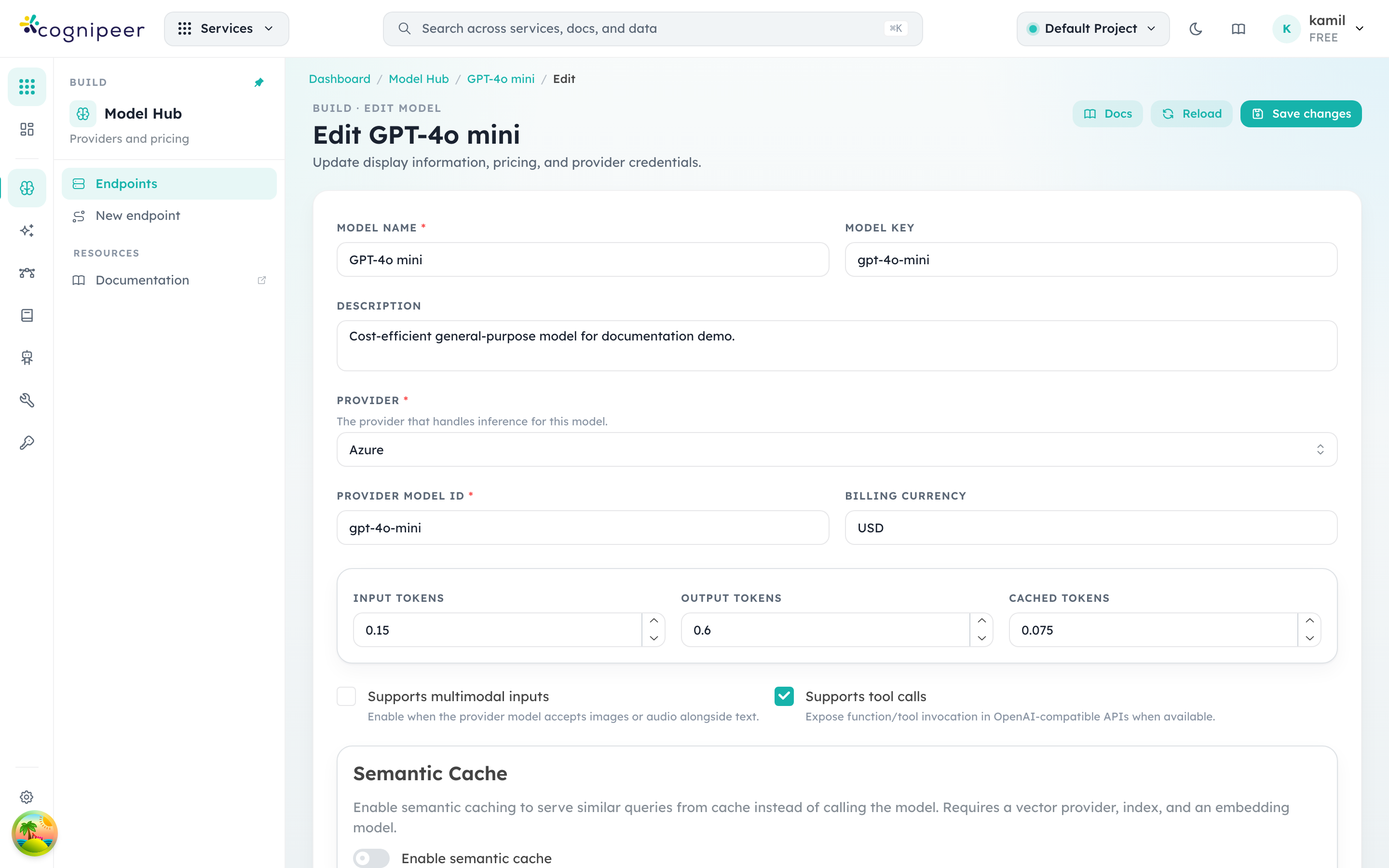
Task: Click the "Edit GPT-4o mini" page title
Action: [x=416, y=135]
